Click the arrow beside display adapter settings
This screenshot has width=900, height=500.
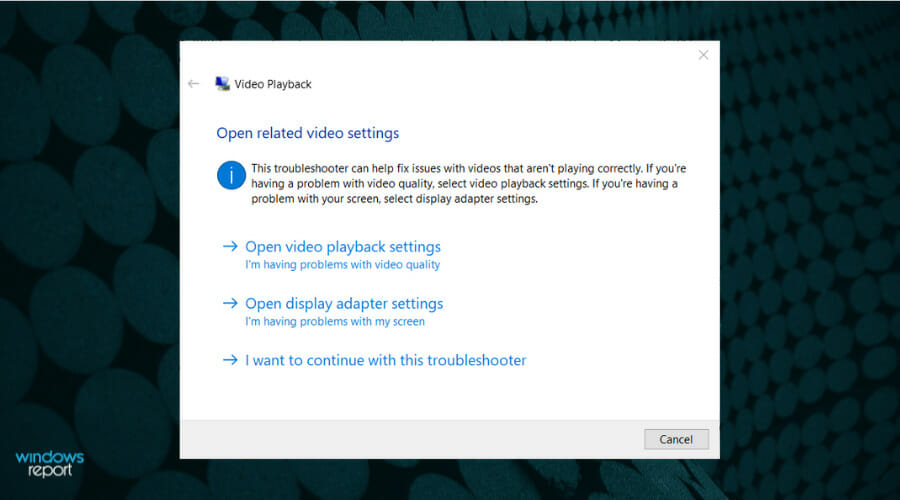coord(230,303)
